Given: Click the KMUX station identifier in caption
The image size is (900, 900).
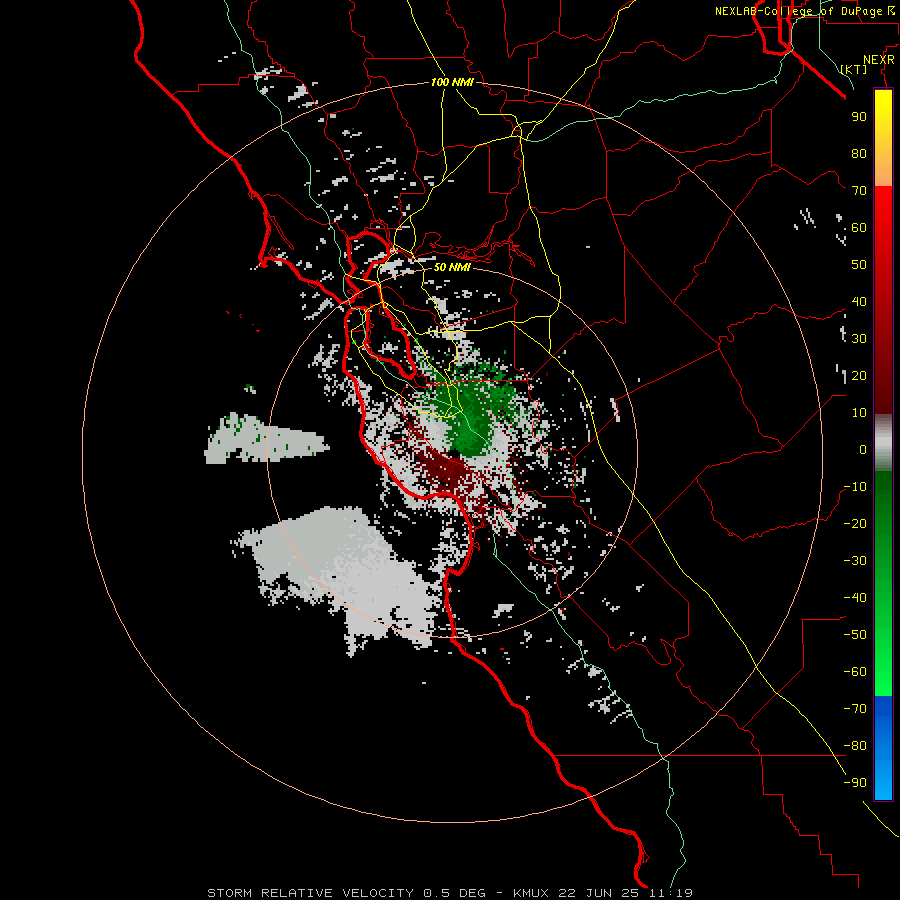Looking at the screenshot, I should coord(531,893).
